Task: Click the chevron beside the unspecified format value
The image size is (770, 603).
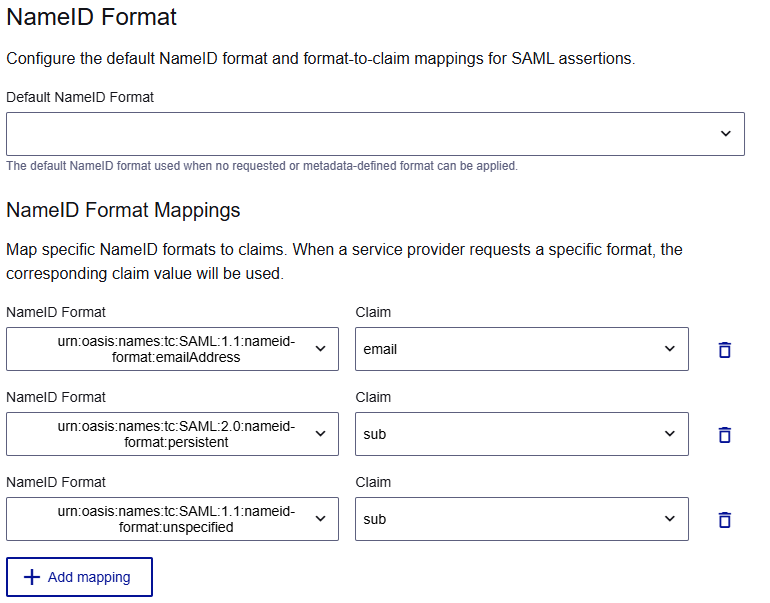Action: [x=320, y=519]
